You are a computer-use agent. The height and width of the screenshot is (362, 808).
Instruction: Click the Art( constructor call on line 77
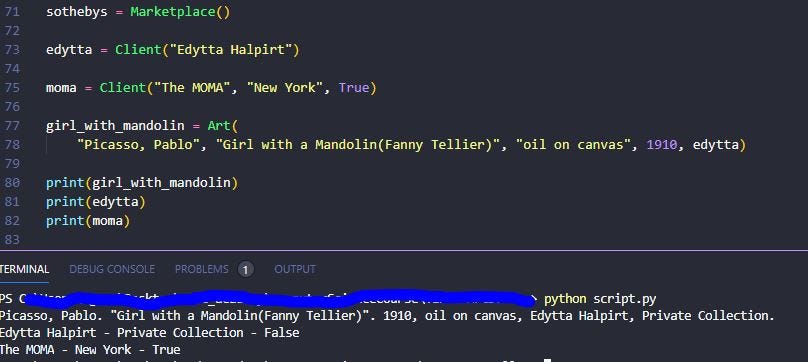pyautogui.click(x=223, y=126)
